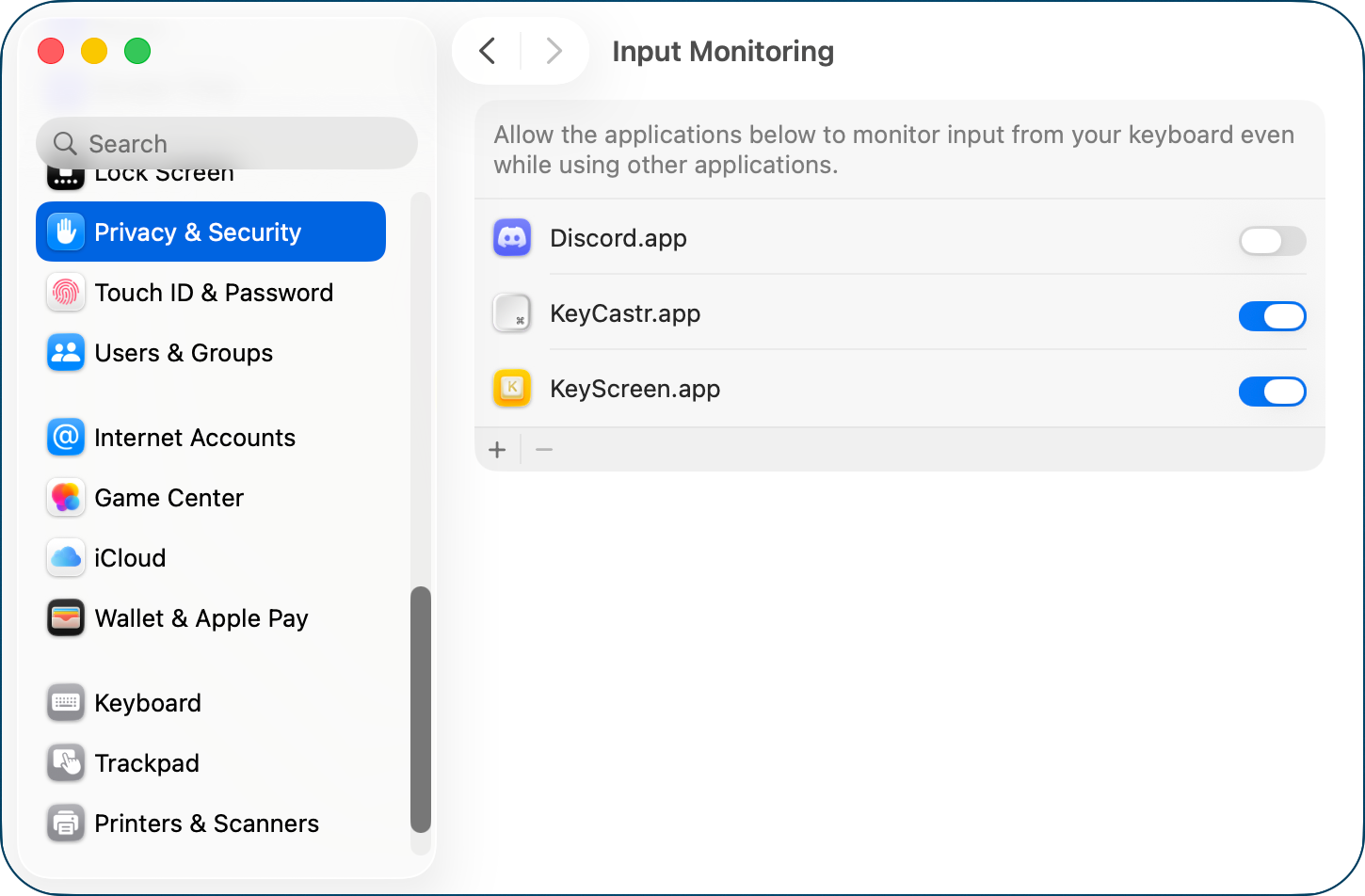This screenshot has height=896, width=1365.
Task: Click the Search field in sidebar
Action: (227, 143)
